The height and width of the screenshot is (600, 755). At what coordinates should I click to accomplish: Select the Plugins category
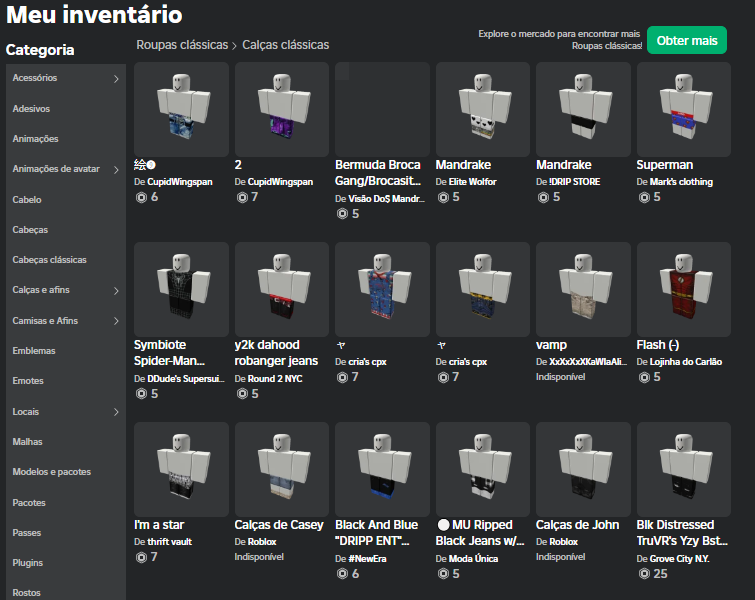click(27, 562)
